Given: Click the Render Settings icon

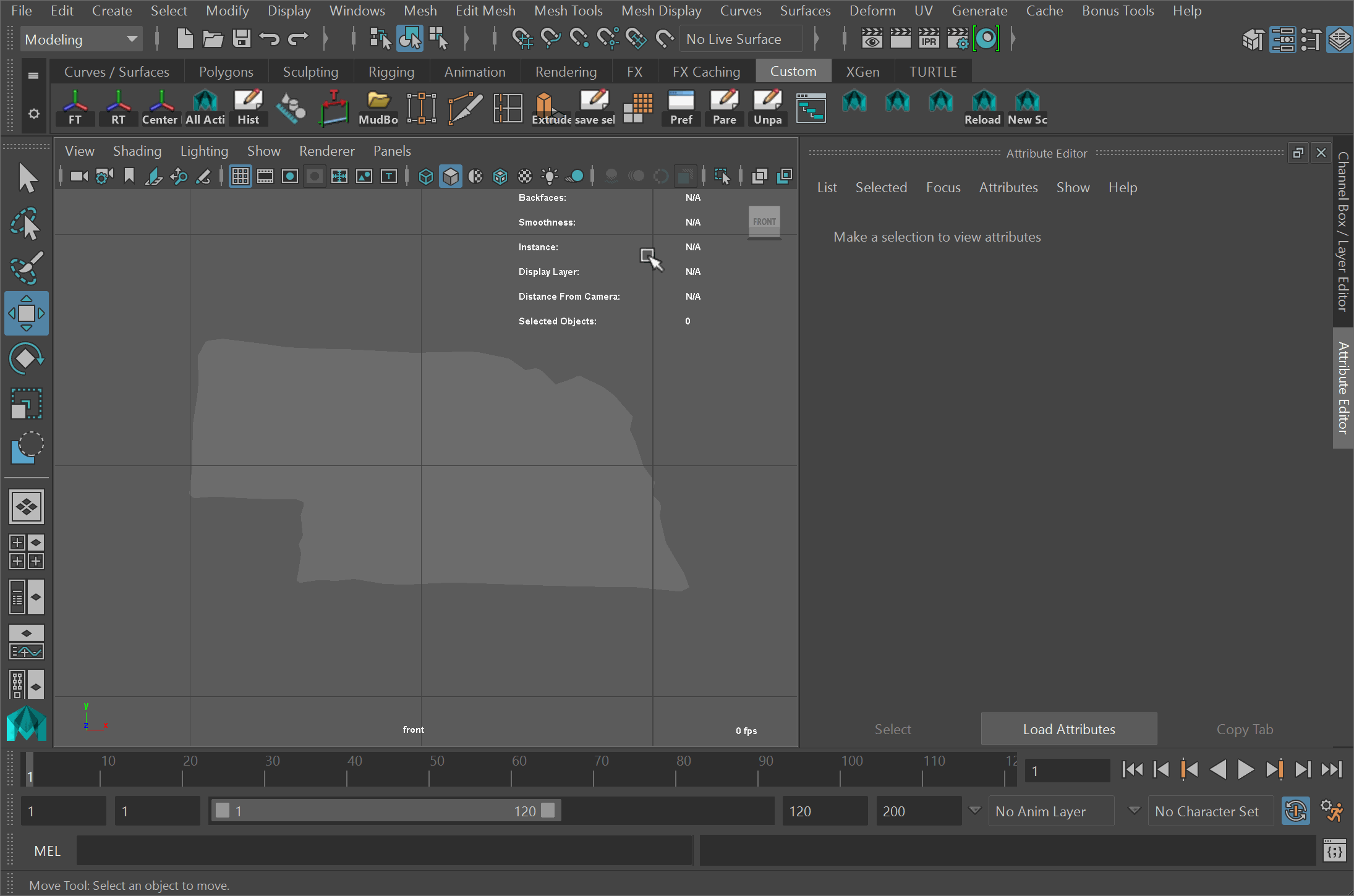Looking at the screenshot, I should click(x=959, y=38).
